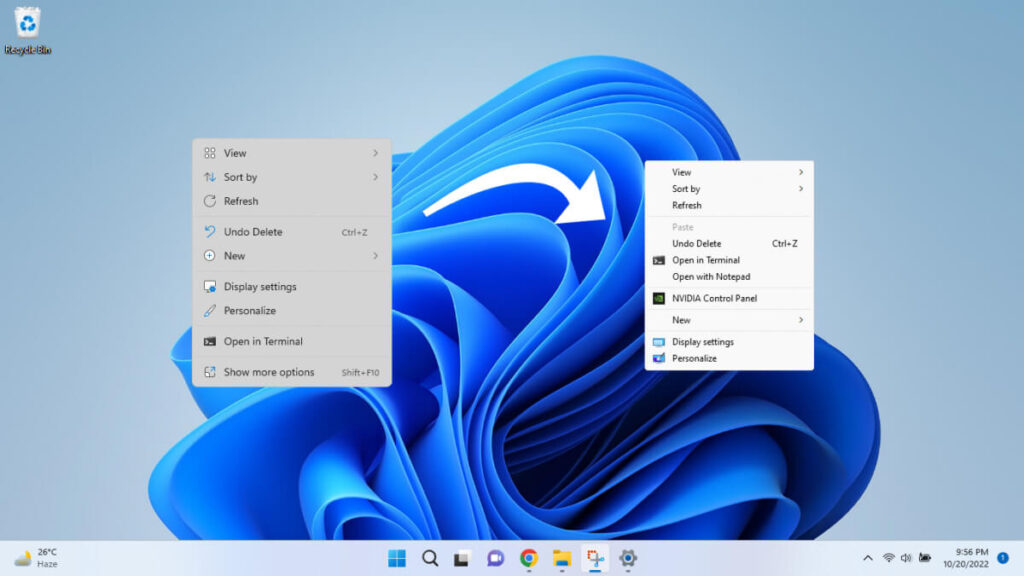Click the Wi-Fi icon in the system tray
Viewport: 1024px width, 576px height.
888,559
